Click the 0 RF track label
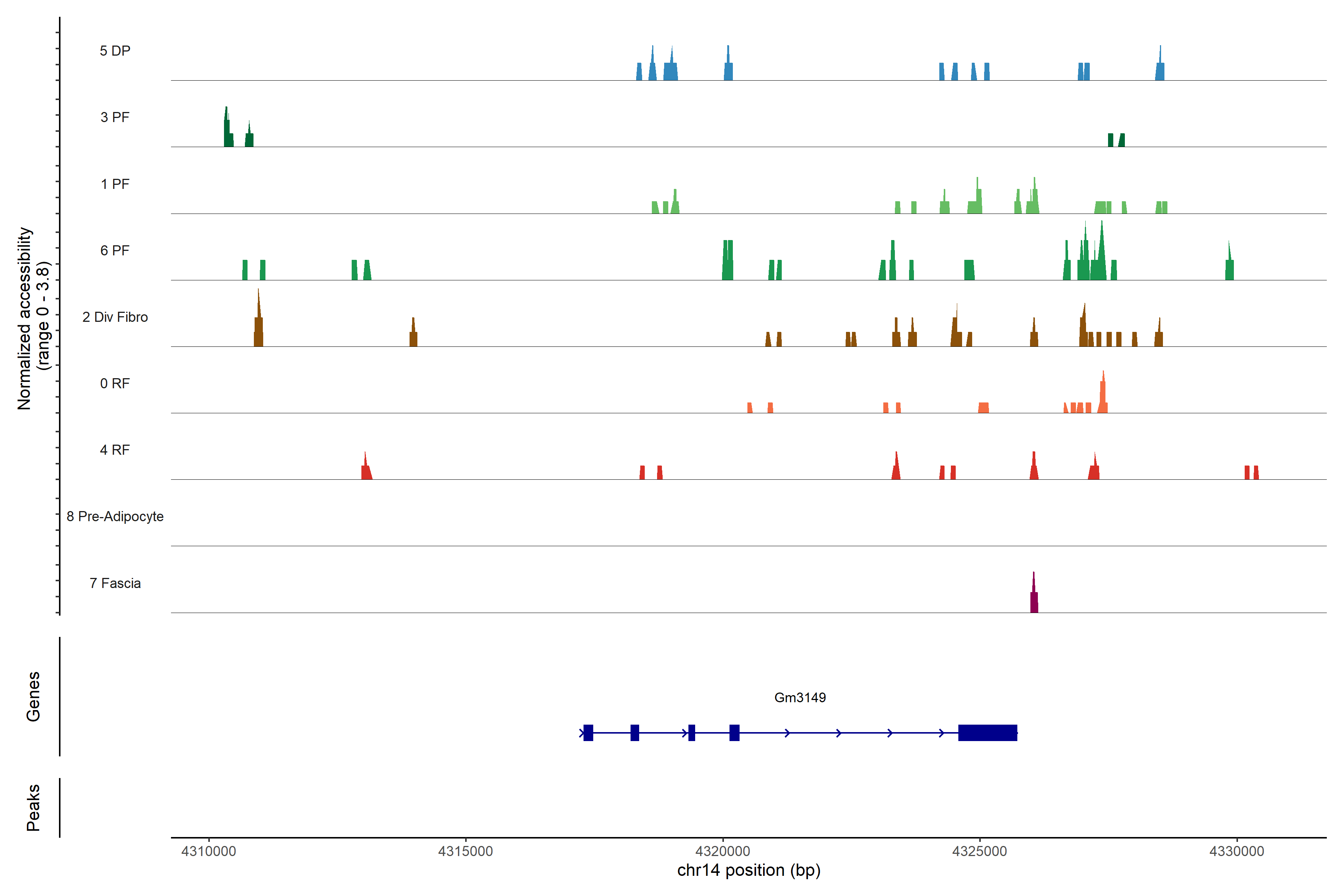The height and width of the screenshot is (896, 1344). [x=115, y=383]
